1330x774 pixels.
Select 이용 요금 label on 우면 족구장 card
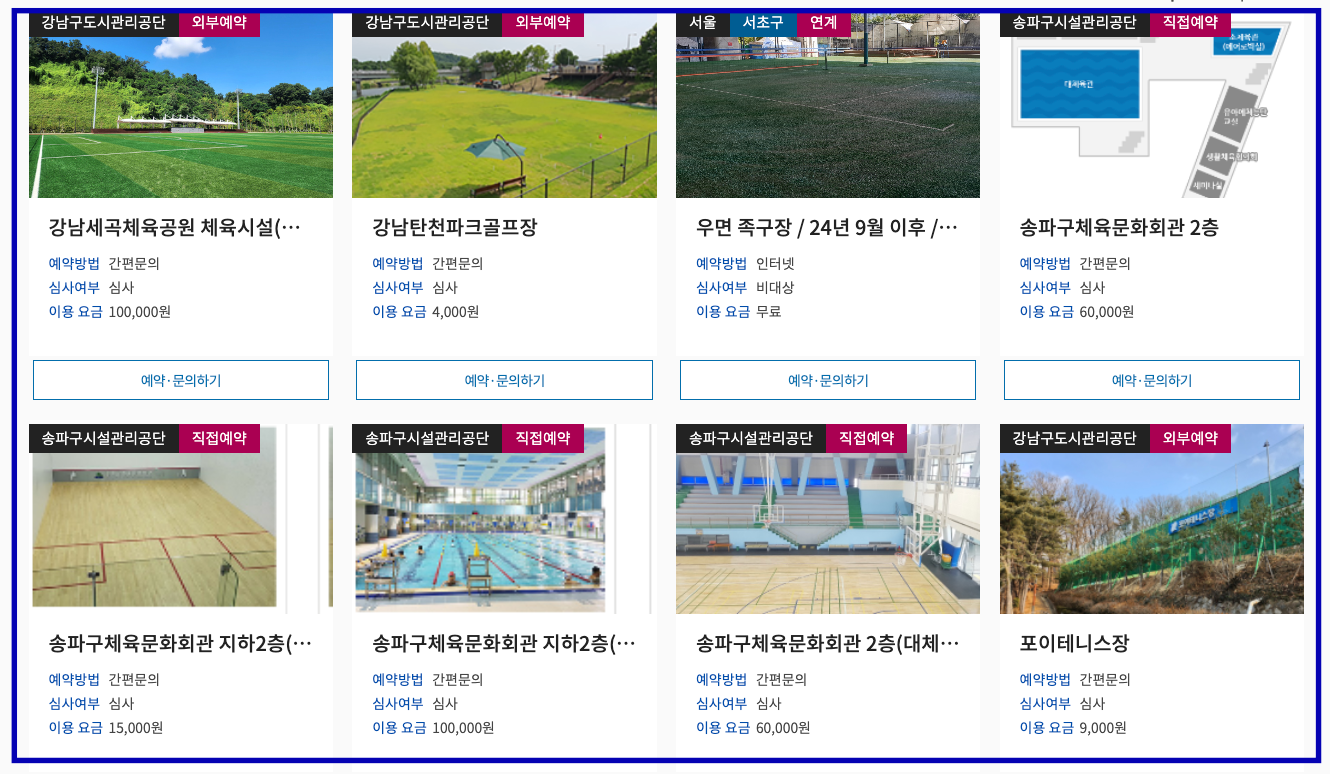tap(723, 312)
